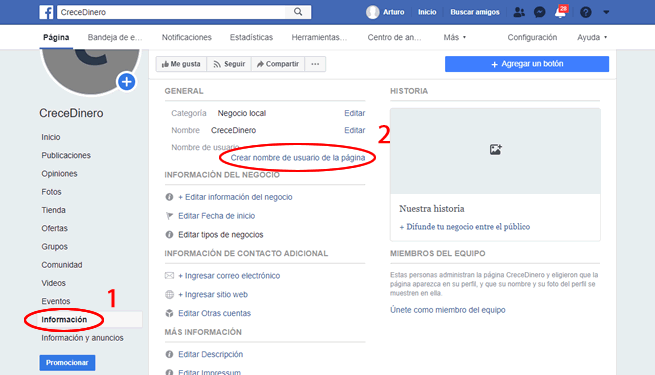Open the quick help question icon
This screenshot has height=375, width=655.
(x=586, y=12)
